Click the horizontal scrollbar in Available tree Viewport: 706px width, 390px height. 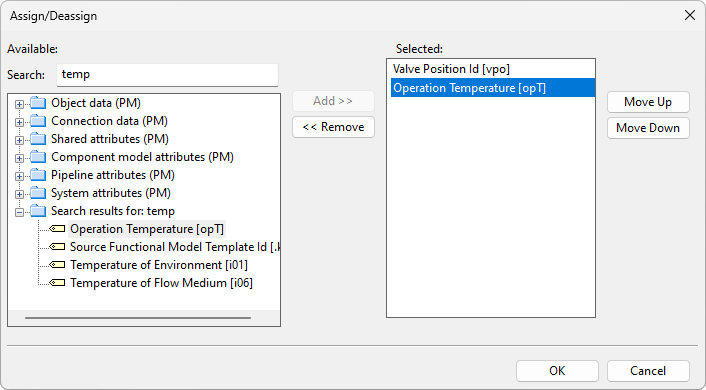(138, 317)
